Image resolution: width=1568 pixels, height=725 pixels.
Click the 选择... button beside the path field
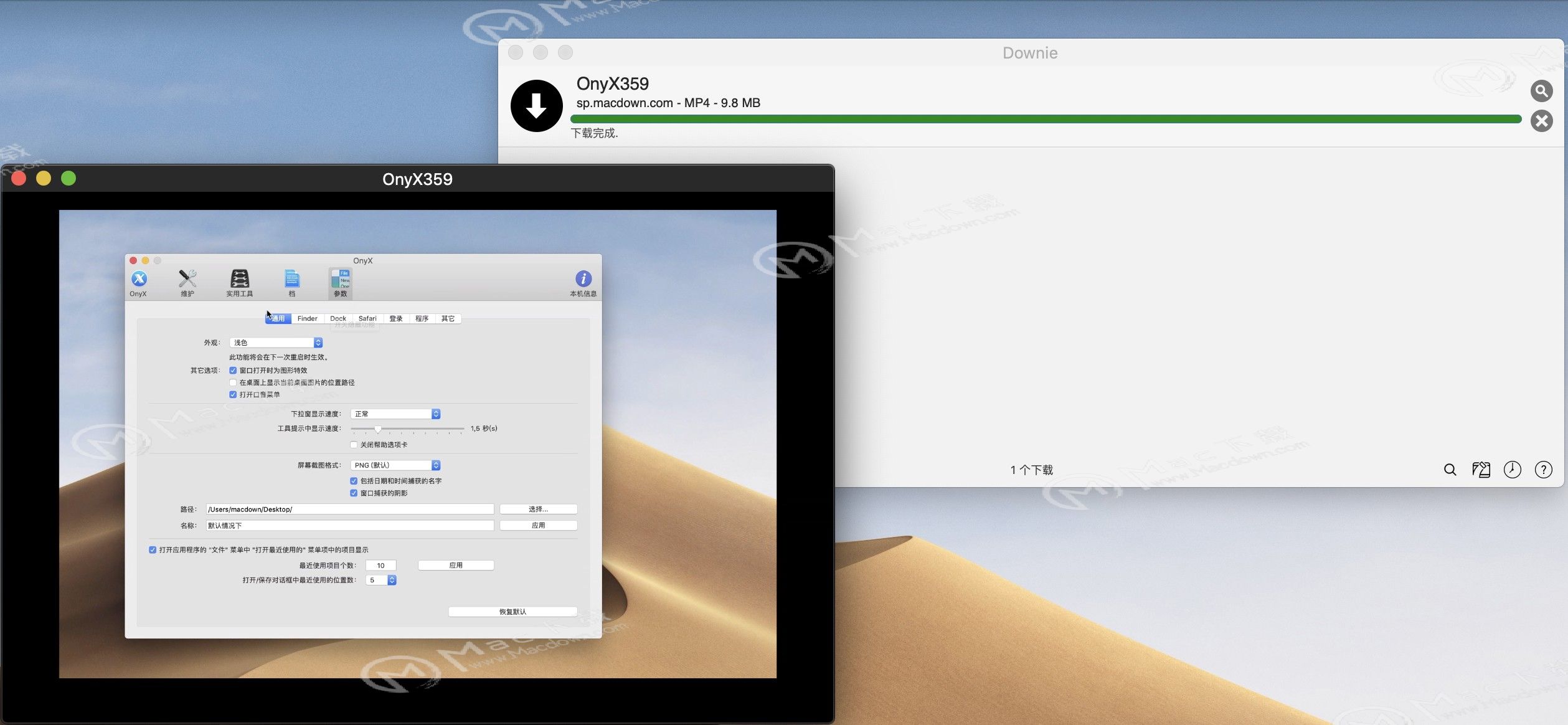pyautogui.click(x=538, y=509)
